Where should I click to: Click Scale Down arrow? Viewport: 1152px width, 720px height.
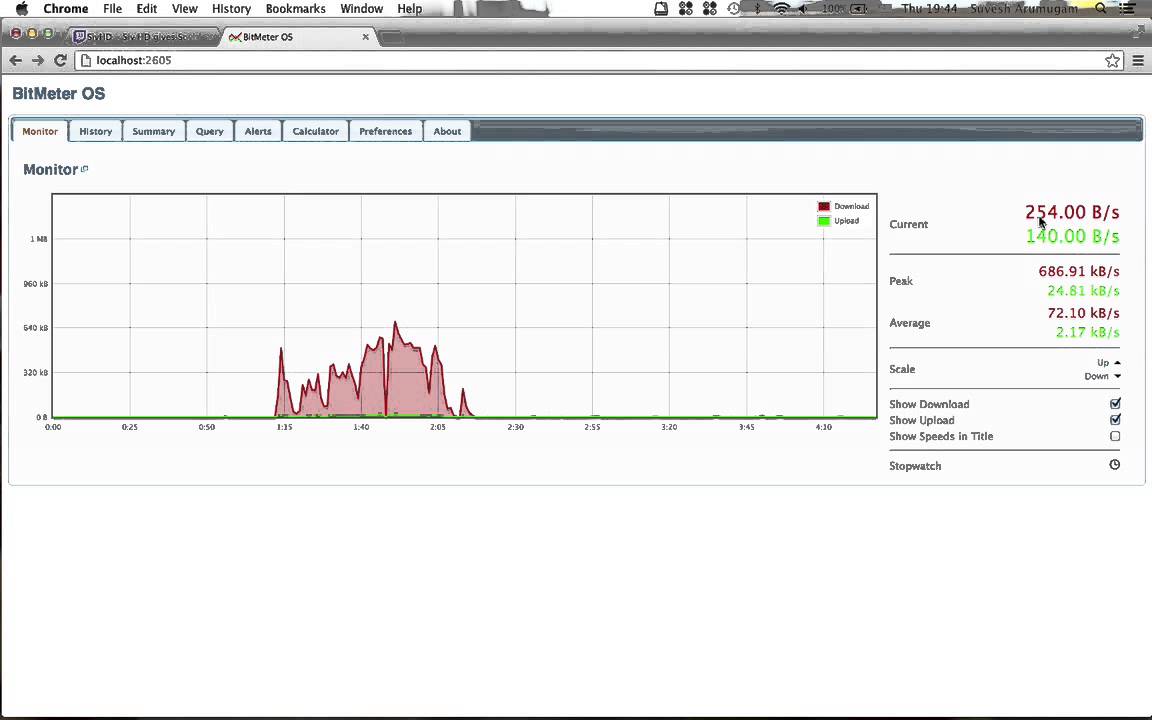coord(1117,376)
